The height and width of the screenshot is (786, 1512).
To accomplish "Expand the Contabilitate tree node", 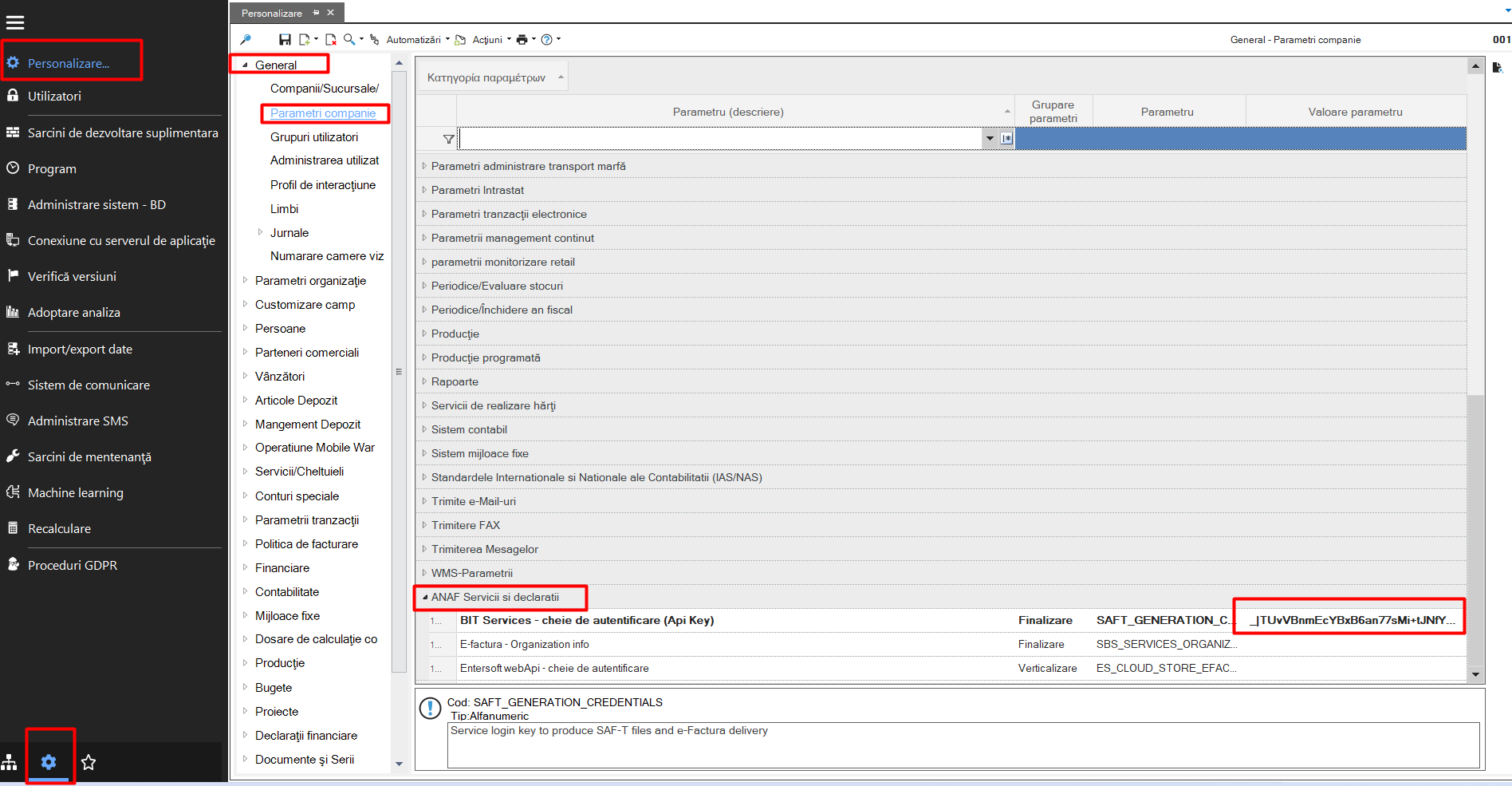I will click(245, 591).
